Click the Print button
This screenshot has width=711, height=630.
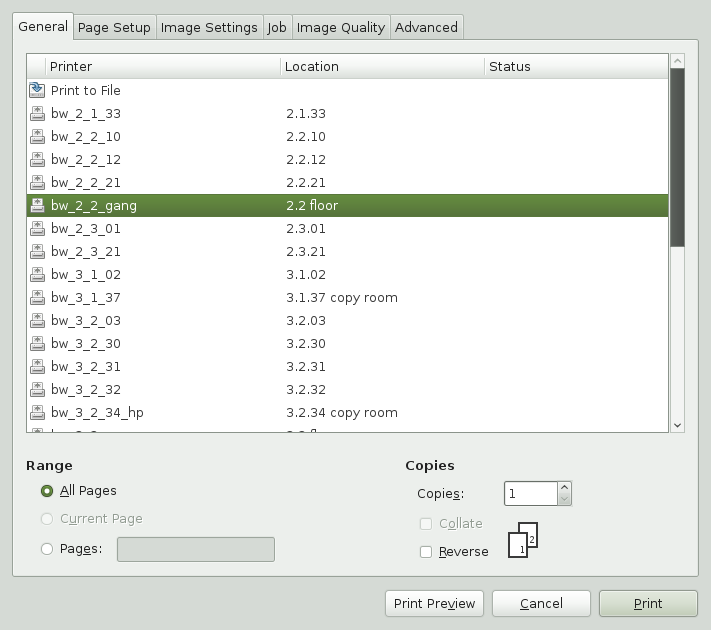click(648, 604)
